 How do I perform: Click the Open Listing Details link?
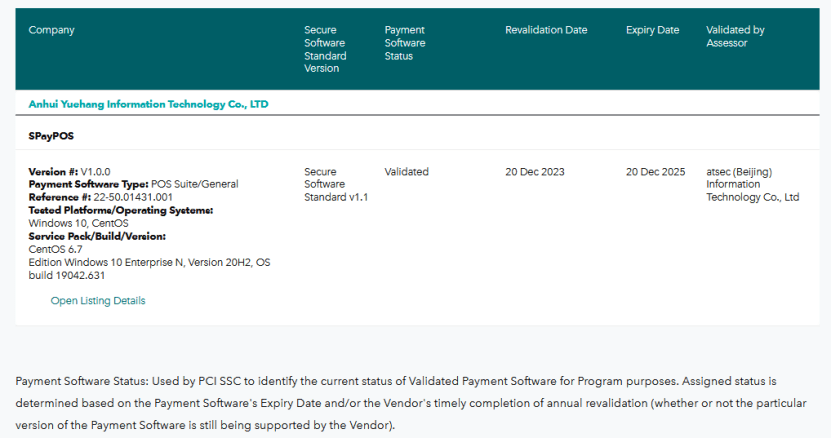pos(98,301)
